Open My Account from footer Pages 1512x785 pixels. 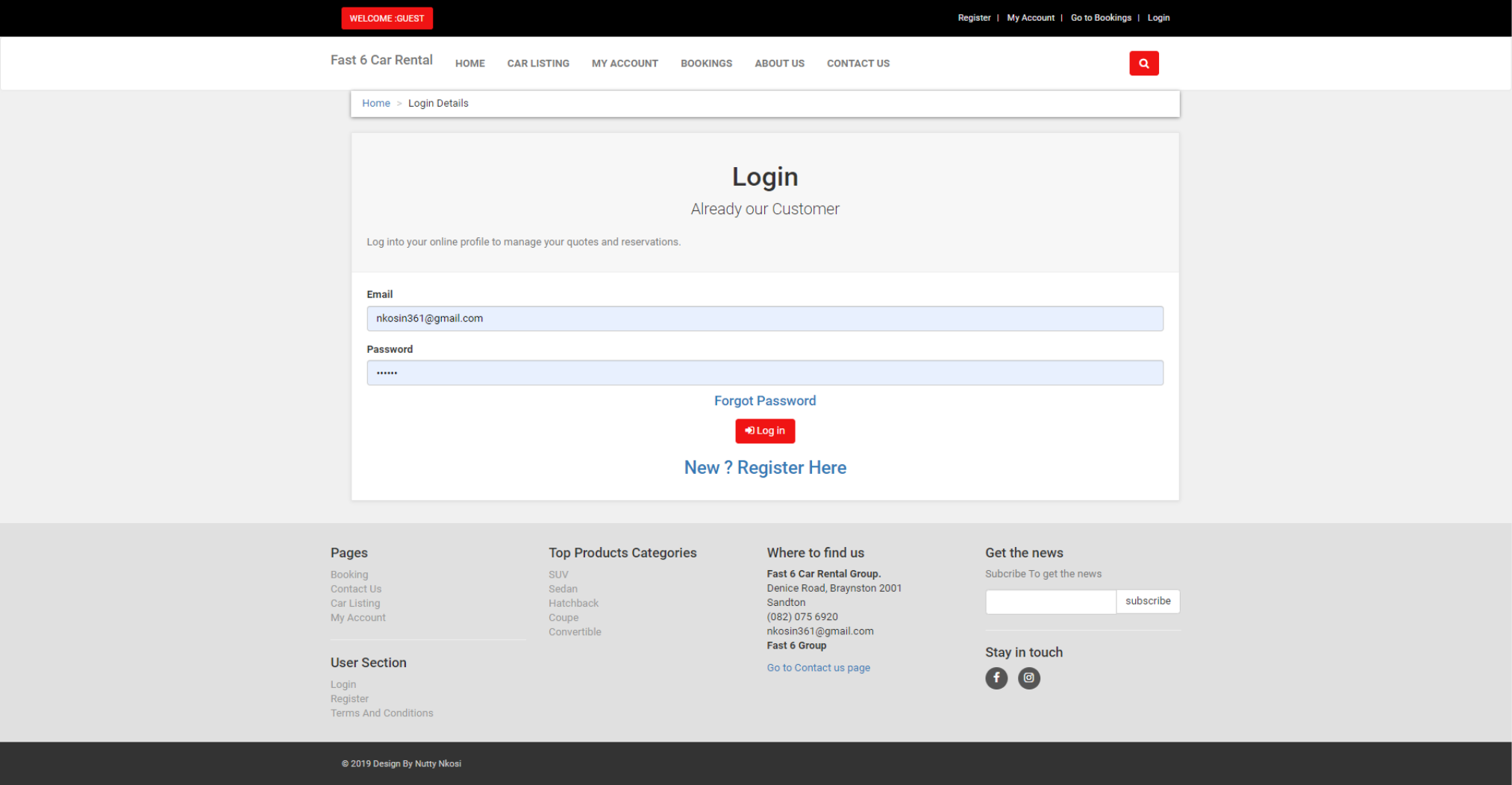point(357,617)
